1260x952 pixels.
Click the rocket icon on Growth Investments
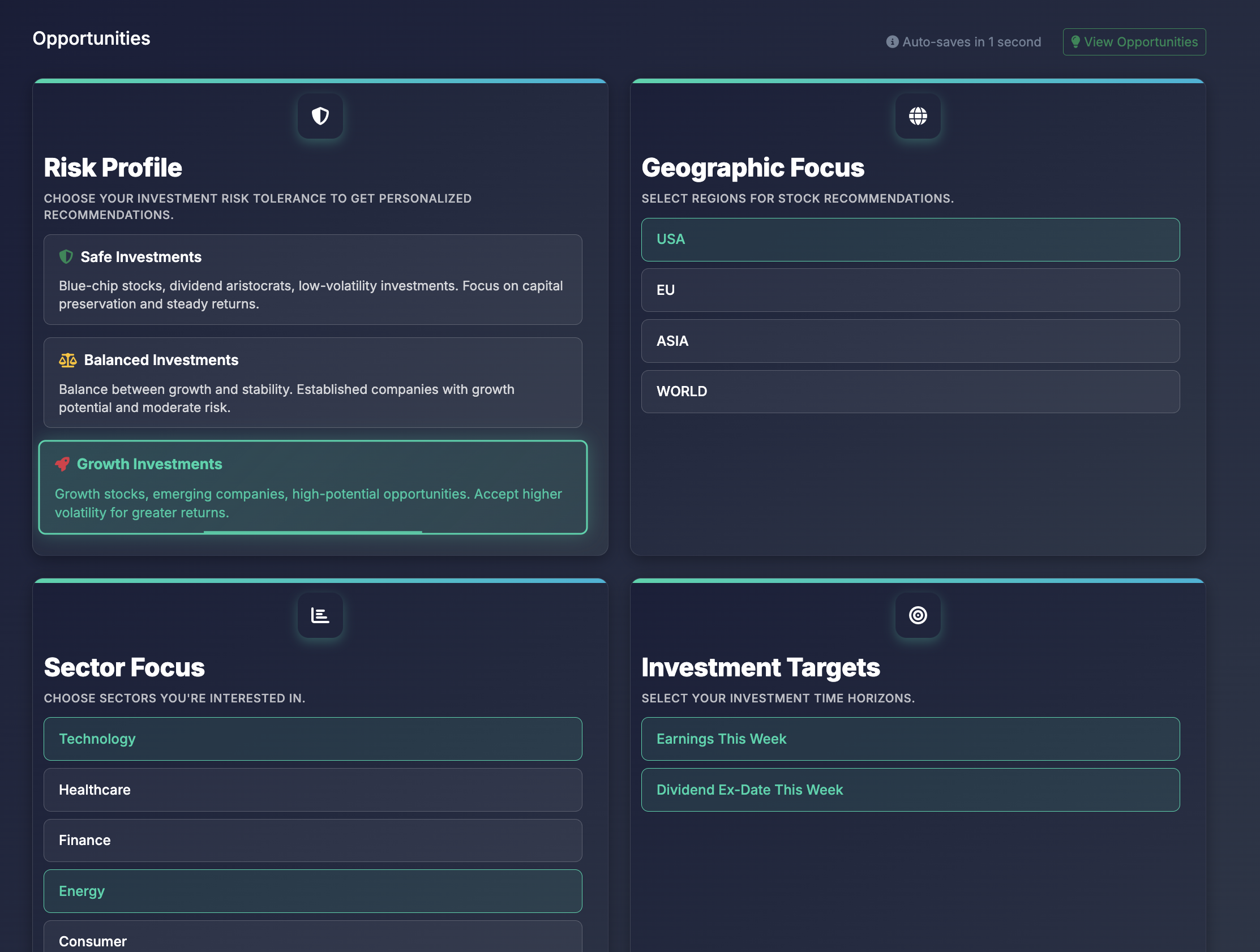pyautogui.click(x=63, y=464)
